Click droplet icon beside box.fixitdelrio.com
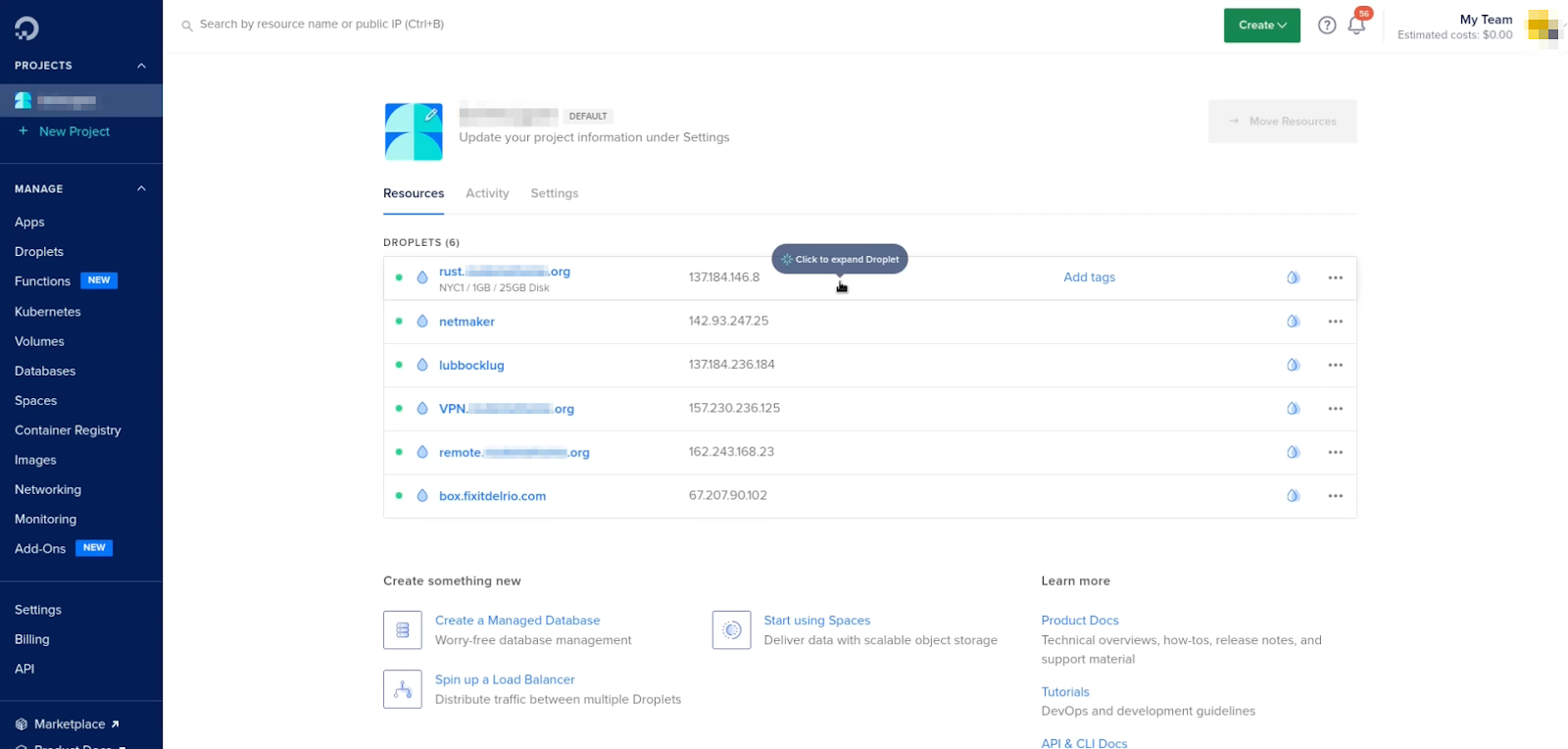 click(422, 496)
